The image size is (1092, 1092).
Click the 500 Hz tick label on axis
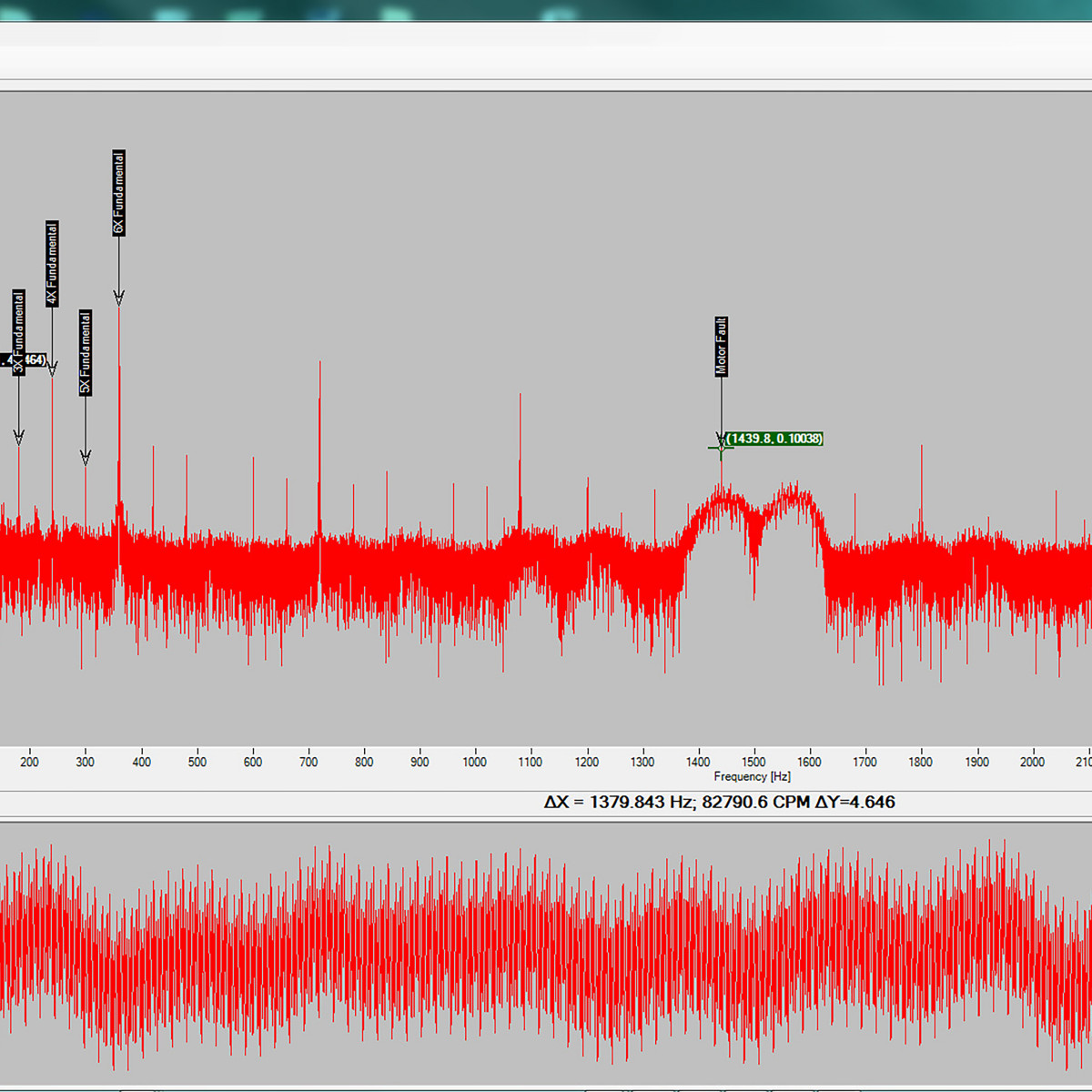point(197,762)
